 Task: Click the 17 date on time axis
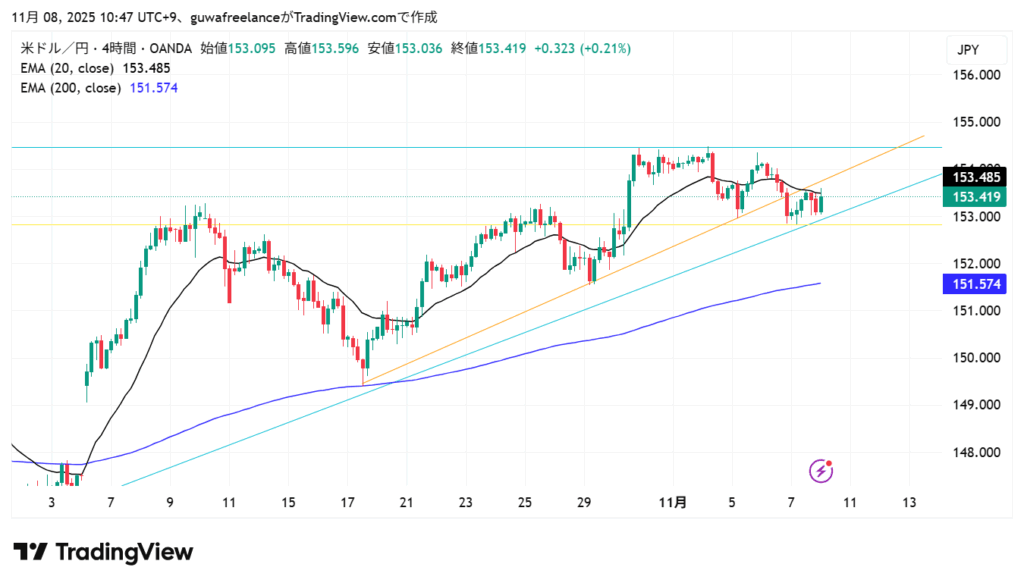347,501
